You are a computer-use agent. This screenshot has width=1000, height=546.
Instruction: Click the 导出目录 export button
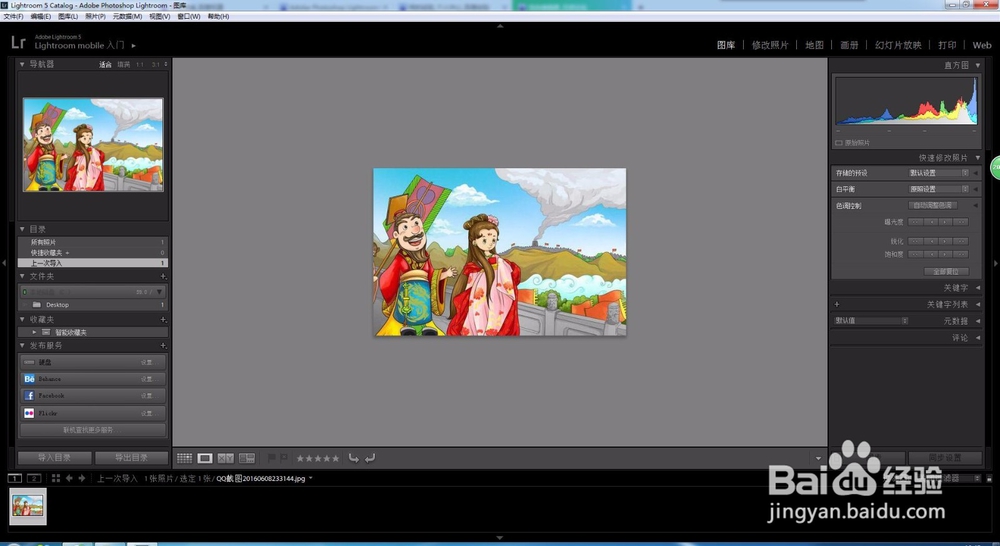point(131,458)
